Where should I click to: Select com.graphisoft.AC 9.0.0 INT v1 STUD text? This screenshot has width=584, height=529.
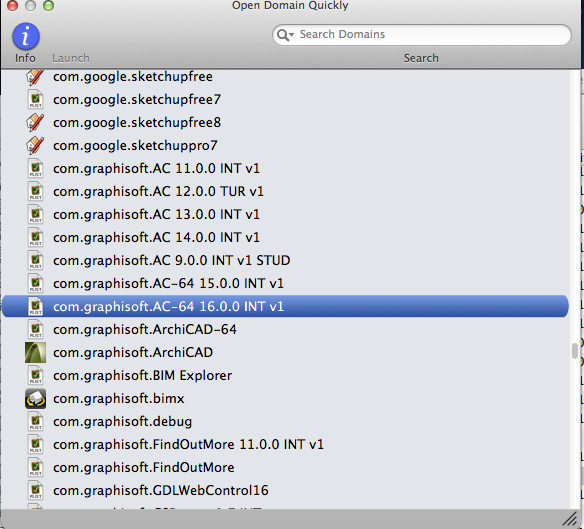pyautogui.click(x=171, y=261)
